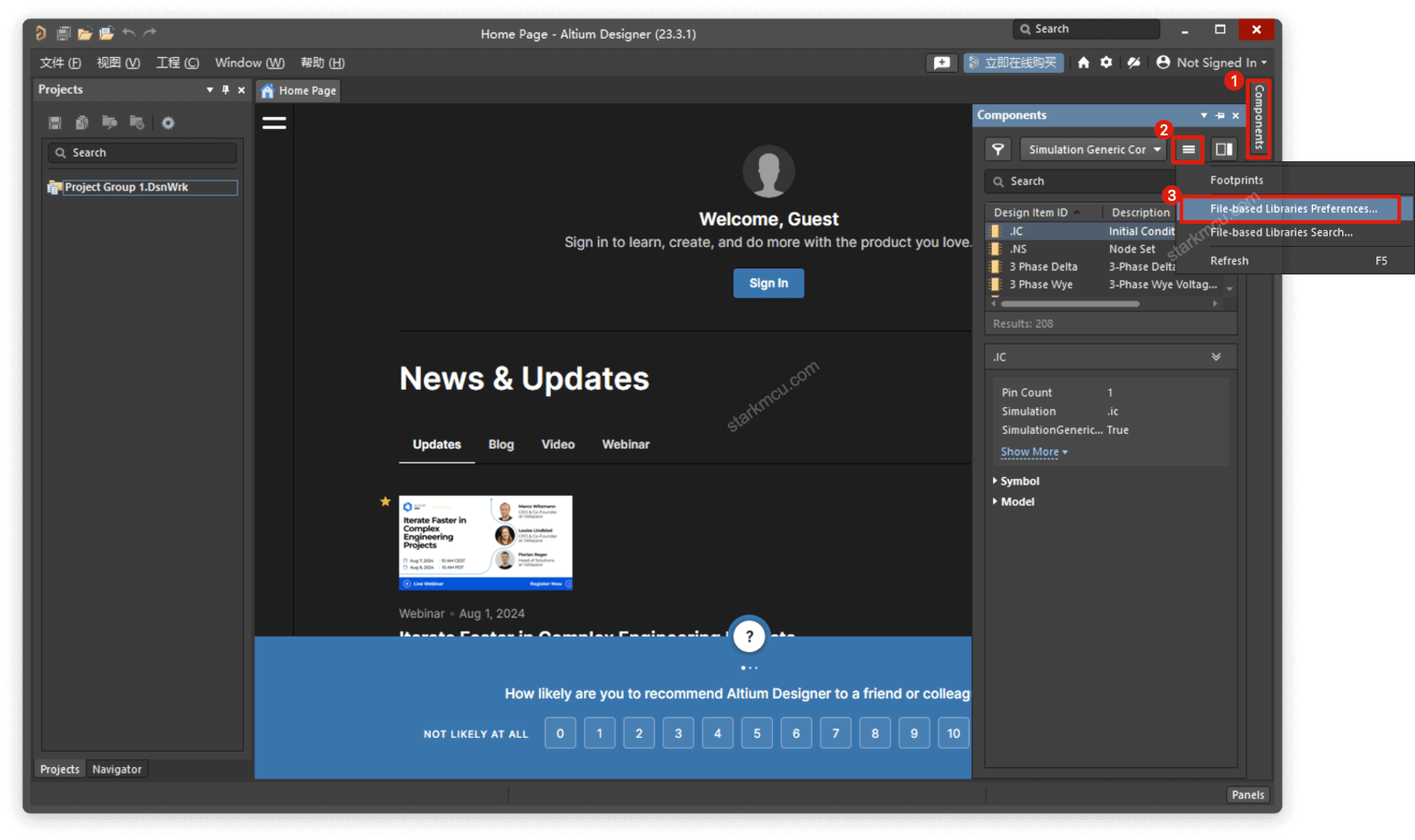Open the Window (W) menu

(x=250, y=63)
